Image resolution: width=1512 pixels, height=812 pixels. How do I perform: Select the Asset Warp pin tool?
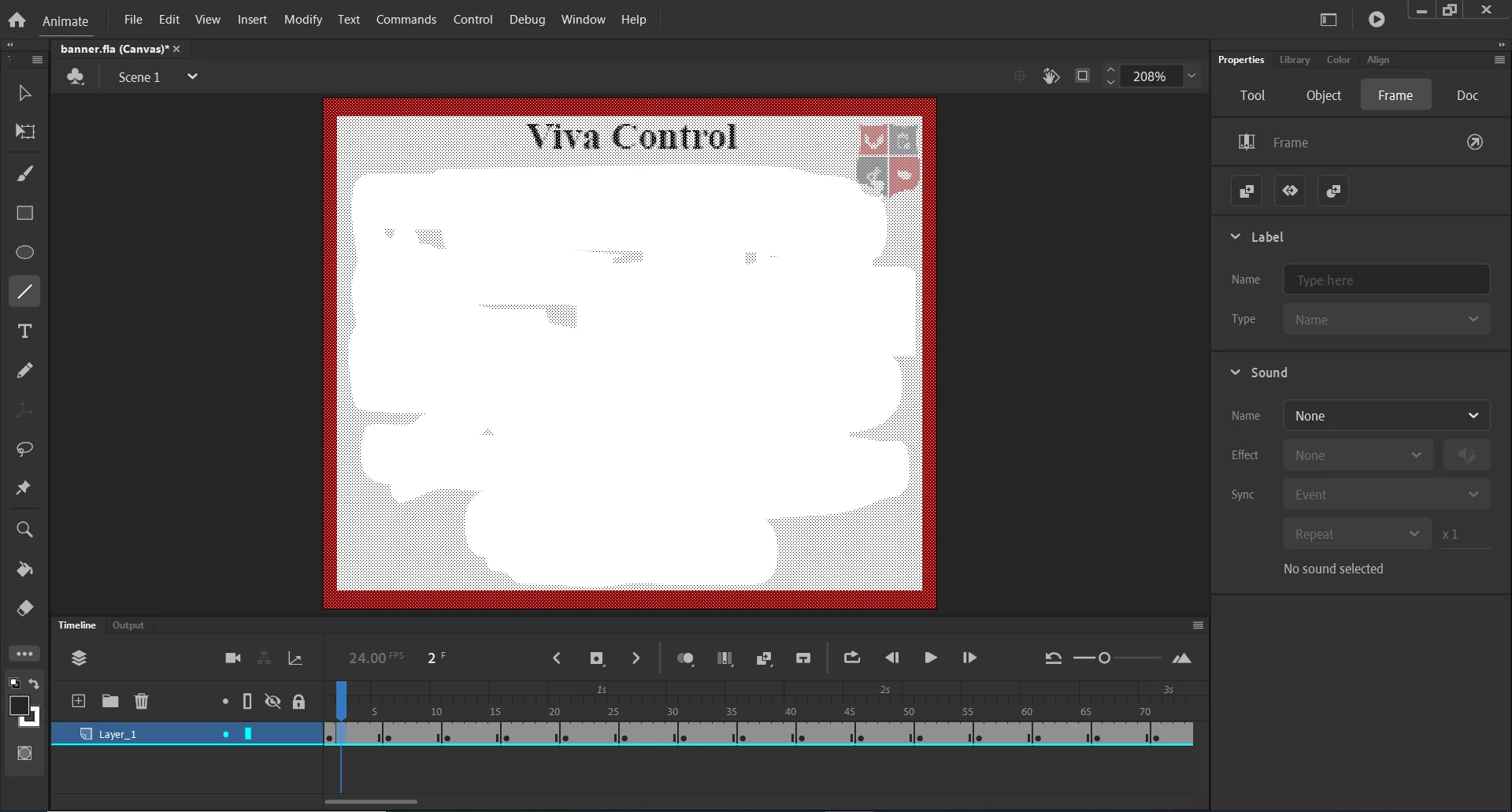(x=24, y=488)
